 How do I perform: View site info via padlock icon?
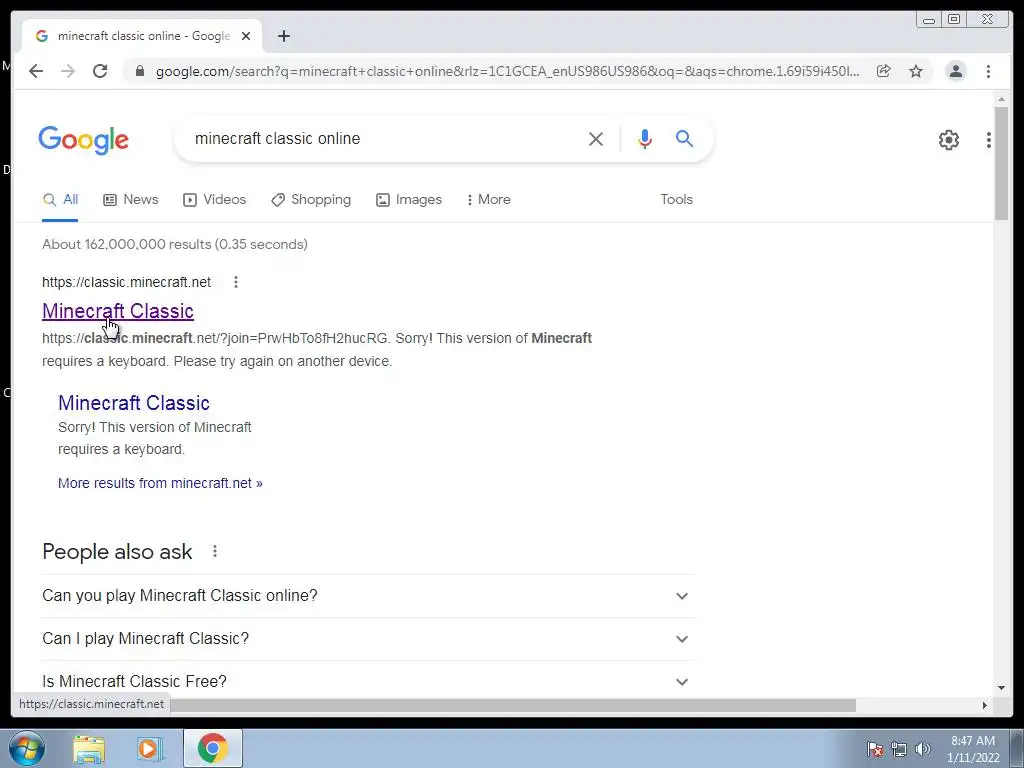139,71
